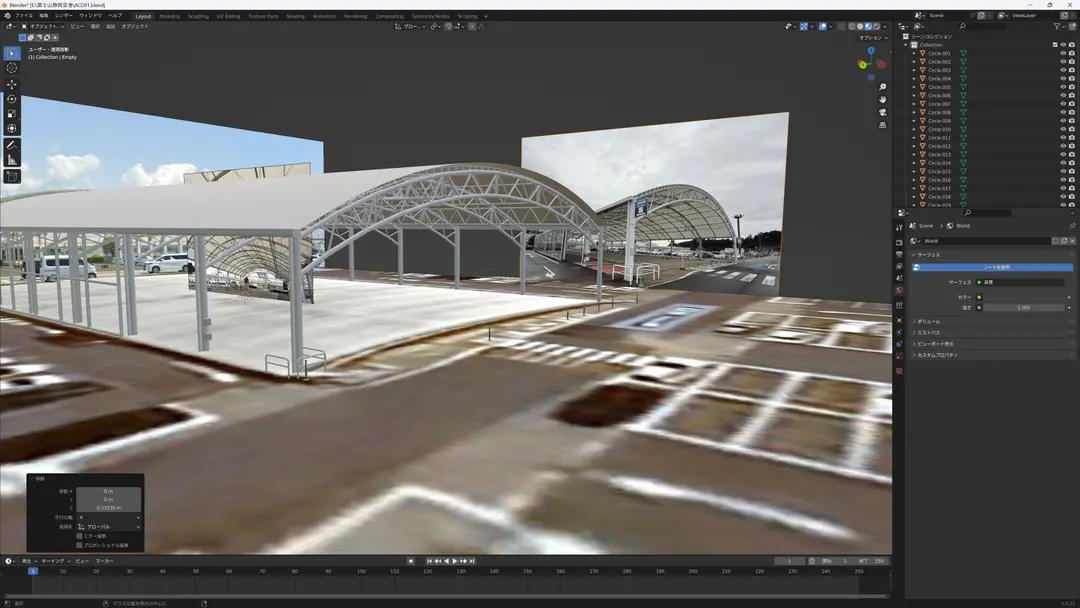Activate the Scale tool
The width and height of the screenshot is (1080, 608).
pyautogui.click(x=12, y=114)
